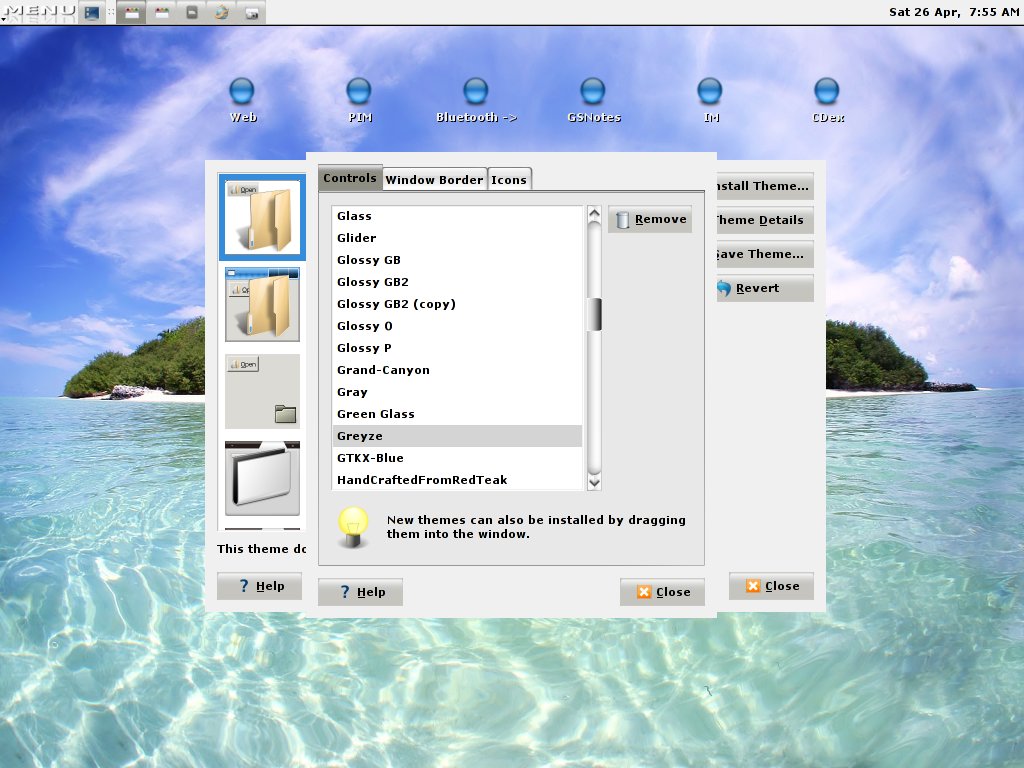This screenshot has height=768, width=1024.
Task: Select the Glossy P theme
Action: [457, 348]
